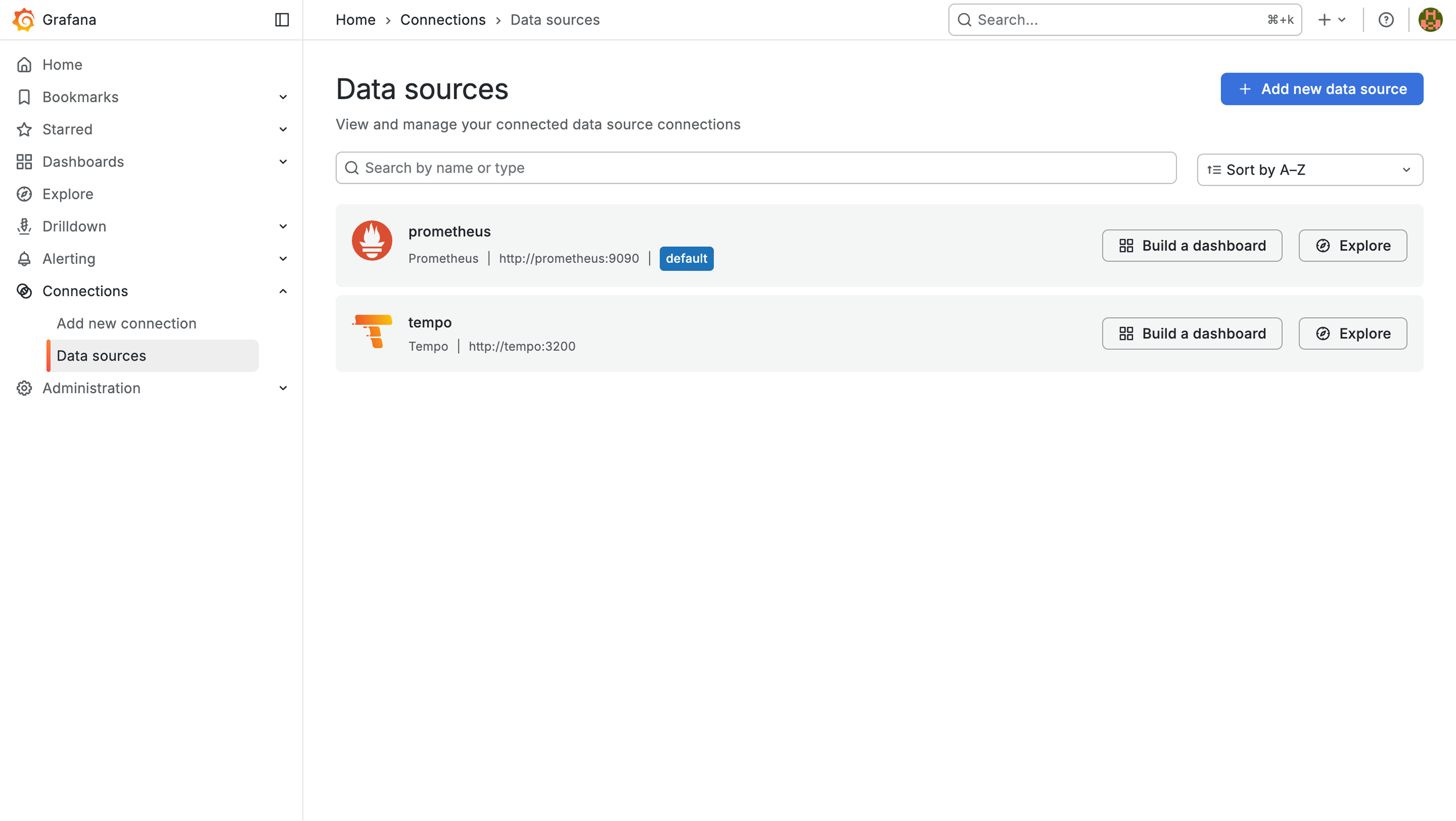The height and width of the screenshot is (821, 1456).
Task: Open Grafana help menu
Action: click(x=1386, y=20)
